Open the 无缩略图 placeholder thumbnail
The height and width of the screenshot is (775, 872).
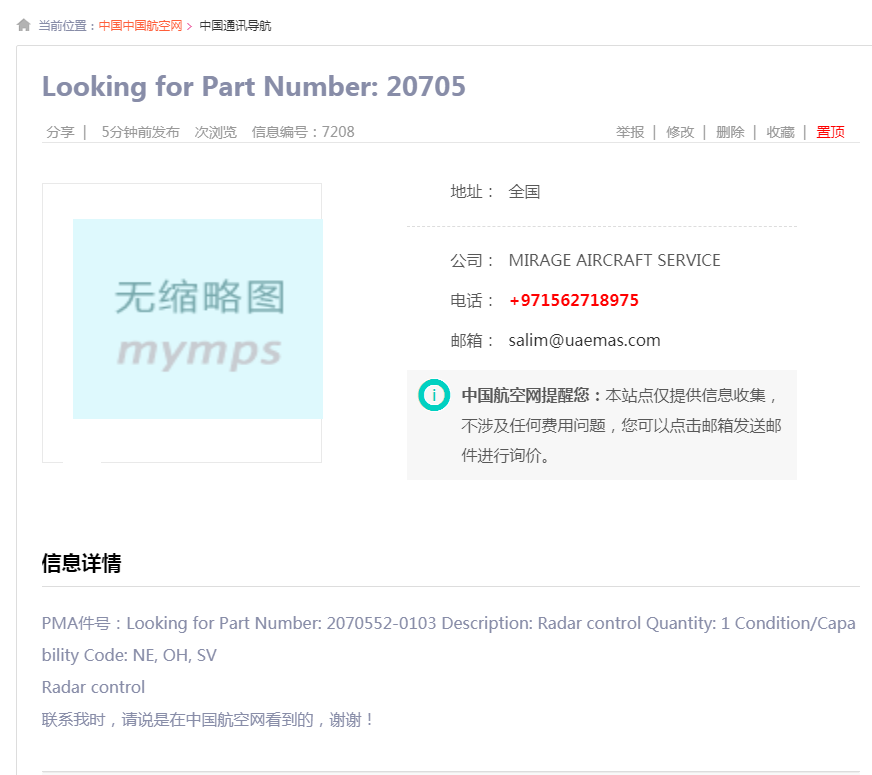[197, 320]
